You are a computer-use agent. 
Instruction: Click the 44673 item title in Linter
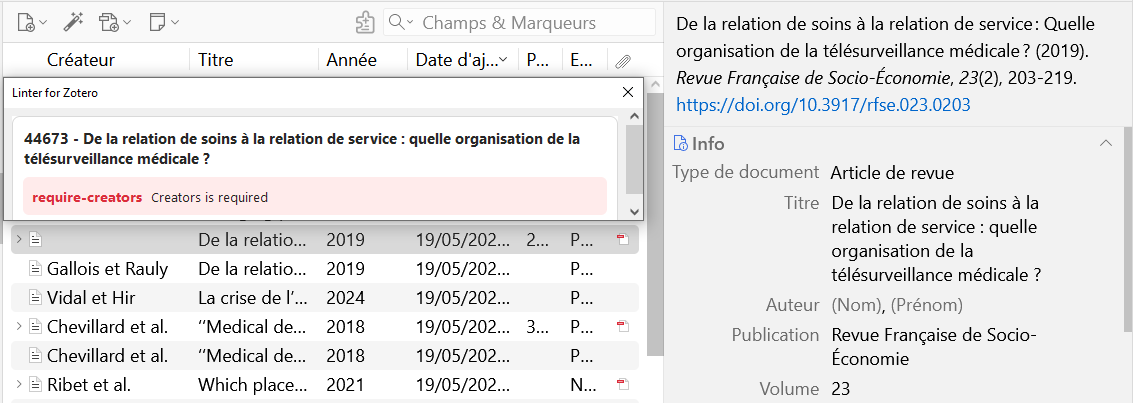point(302,149)
